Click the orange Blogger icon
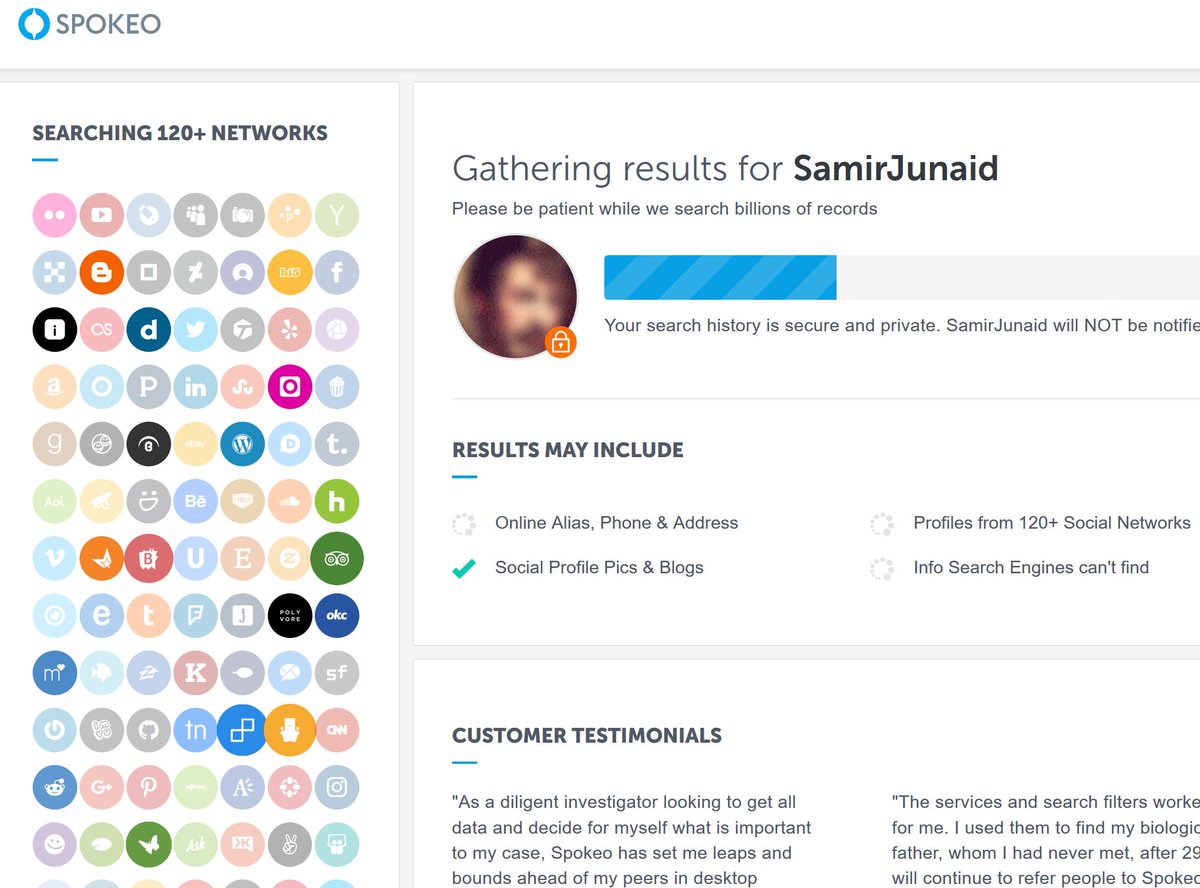 coord(101,272)
